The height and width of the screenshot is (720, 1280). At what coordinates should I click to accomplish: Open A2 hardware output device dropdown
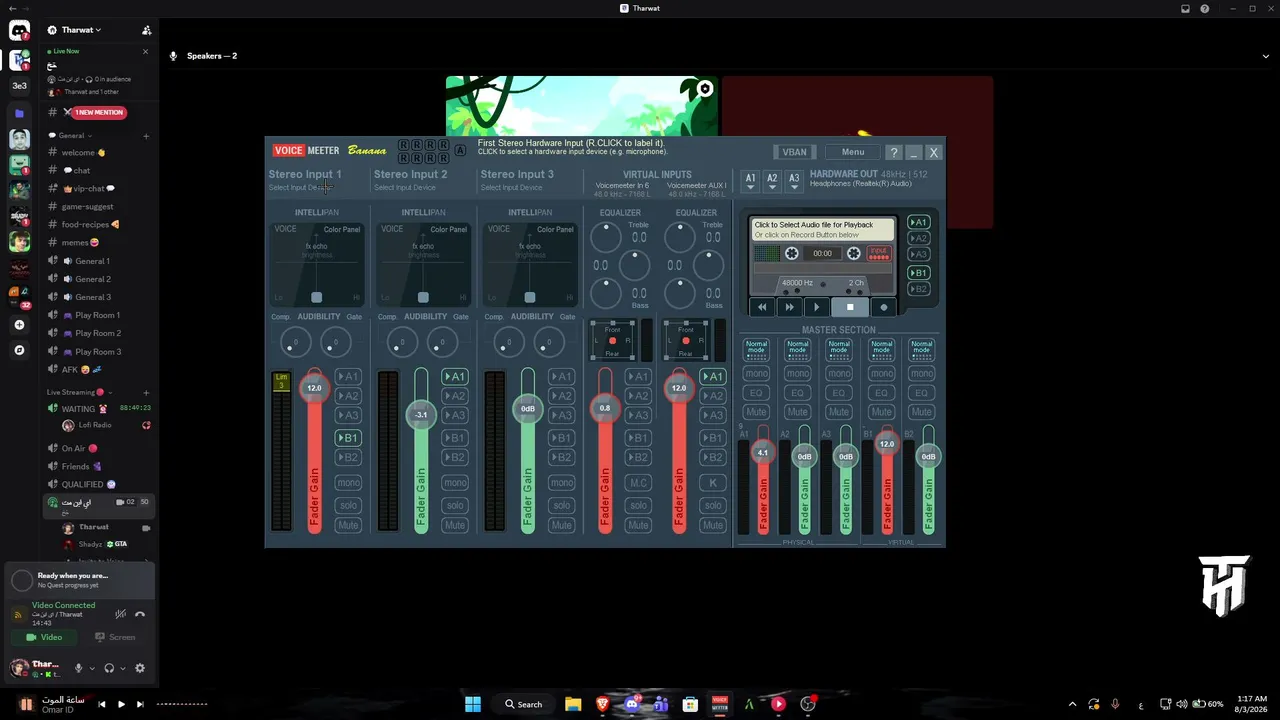[772, 181]
